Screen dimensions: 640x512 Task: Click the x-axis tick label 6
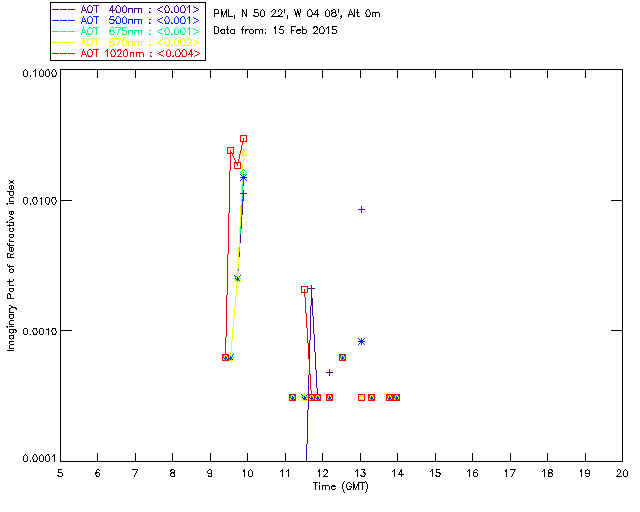[98, 473]
